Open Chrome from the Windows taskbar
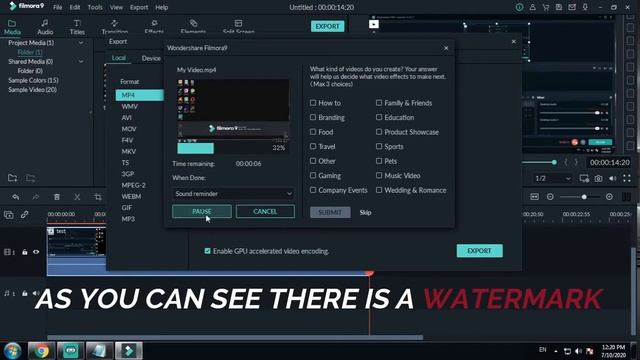640x360 pixels. (x=41, y=351)
